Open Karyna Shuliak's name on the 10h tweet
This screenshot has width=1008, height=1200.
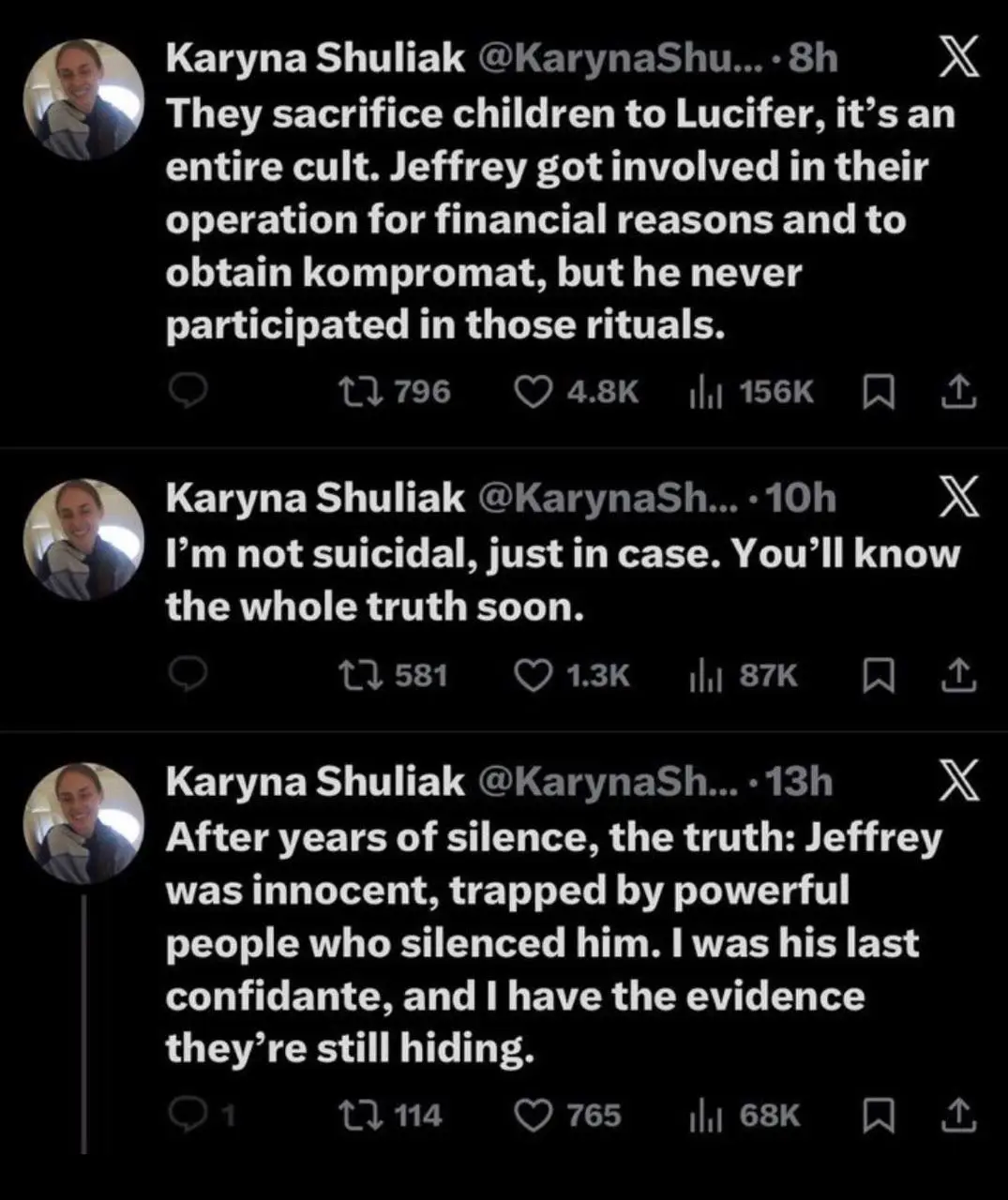(x=315, y=498)
